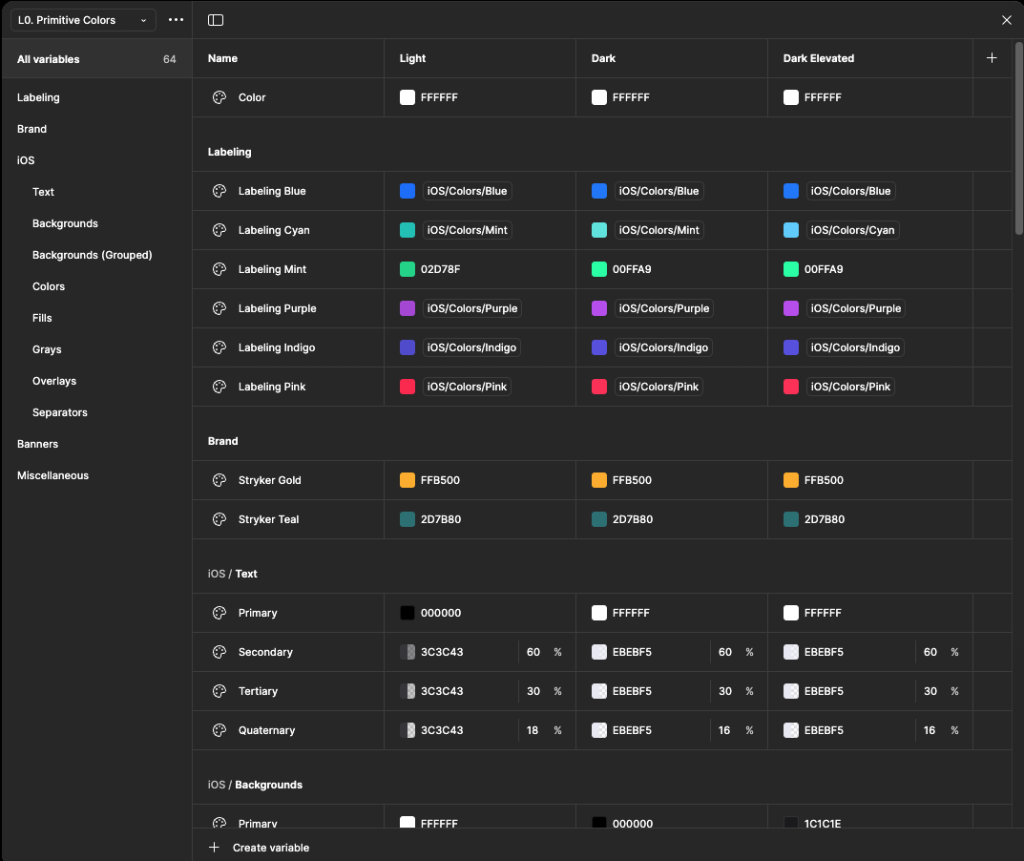Screen dimensions: 1024x861
Task: Click the Dark mode column header
Action: pyautogui.click(x=603, y=58)
